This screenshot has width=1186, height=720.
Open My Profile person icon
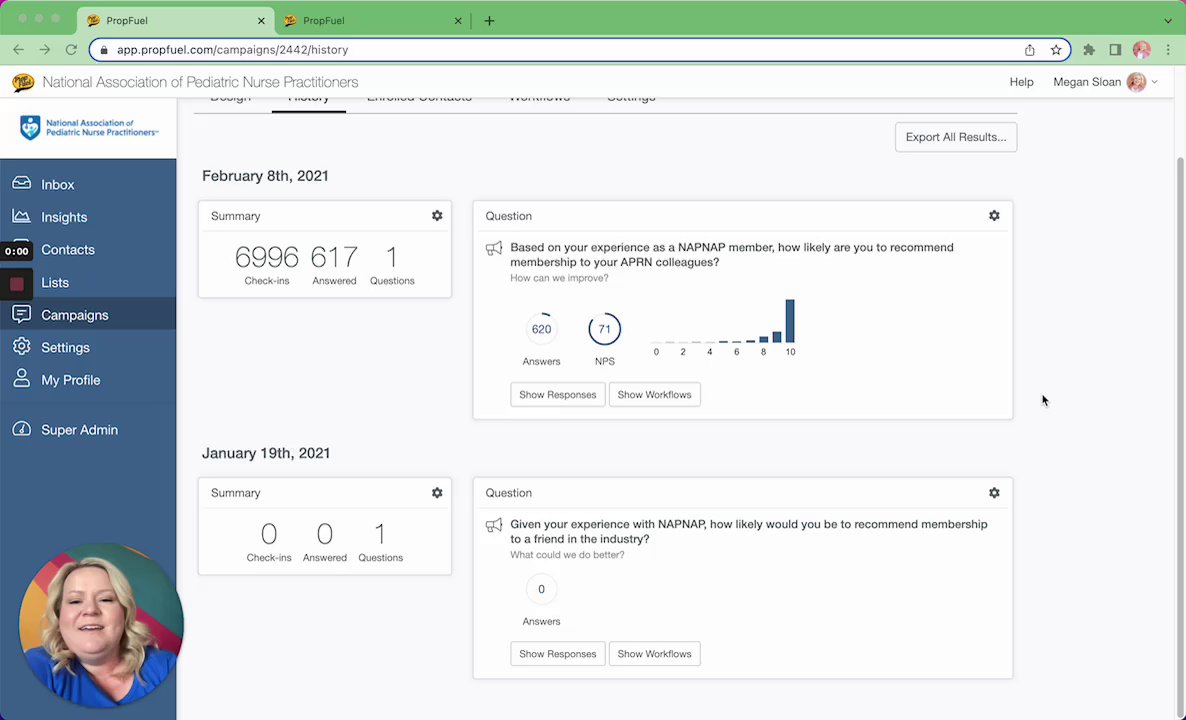click(x=21, y=379)
